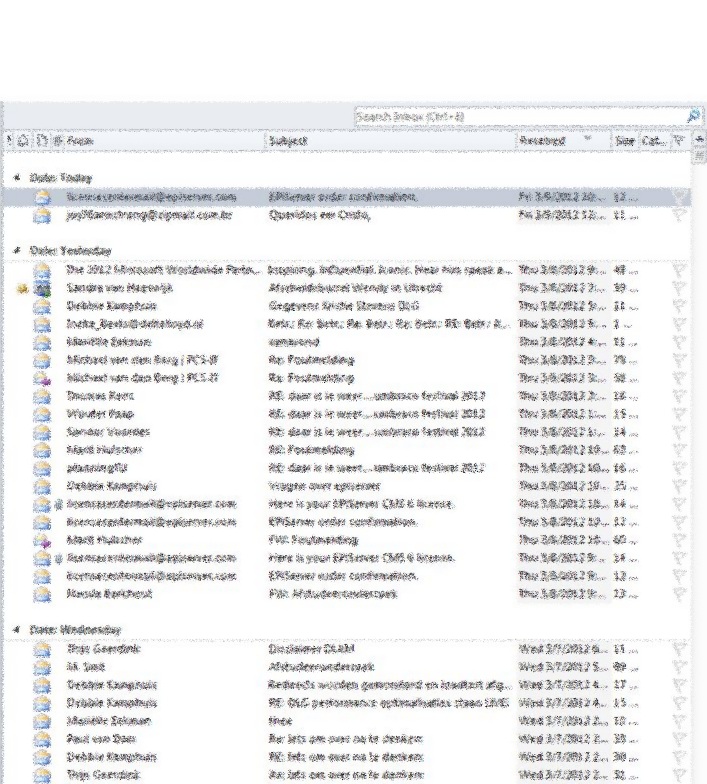Collapse the Date: Wednesday group
The image size is (707, 784).
click(x=16, y=630)
